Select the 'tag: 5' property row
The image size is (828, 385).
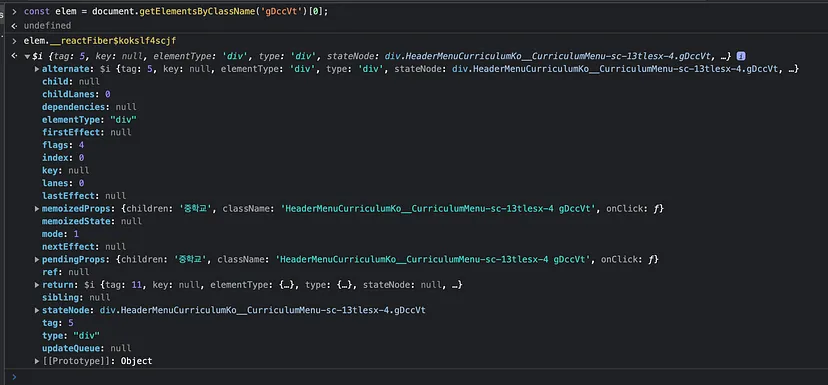click(58, 323)
